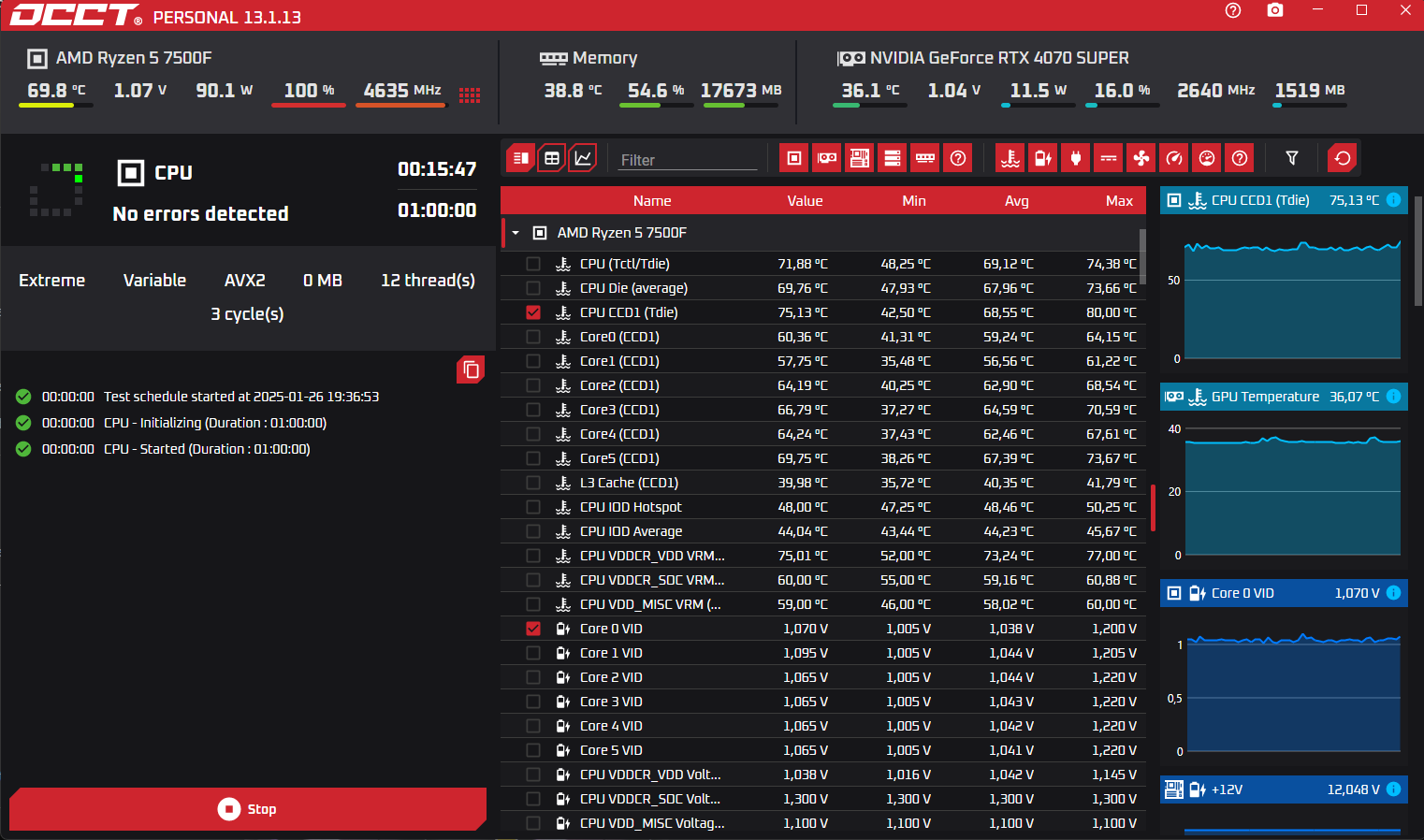Switch to the table-only view
The image size is (1424, 840).
[x=552, y=158]
